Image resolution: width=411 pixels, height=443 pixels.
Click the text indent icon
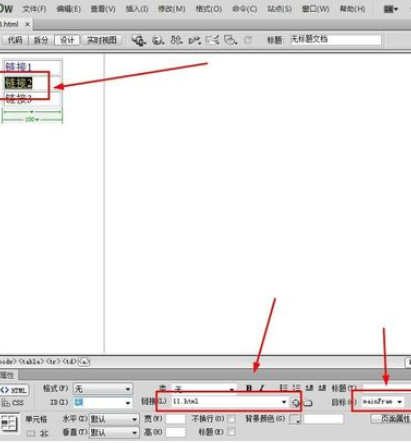[x=322, y=388]
